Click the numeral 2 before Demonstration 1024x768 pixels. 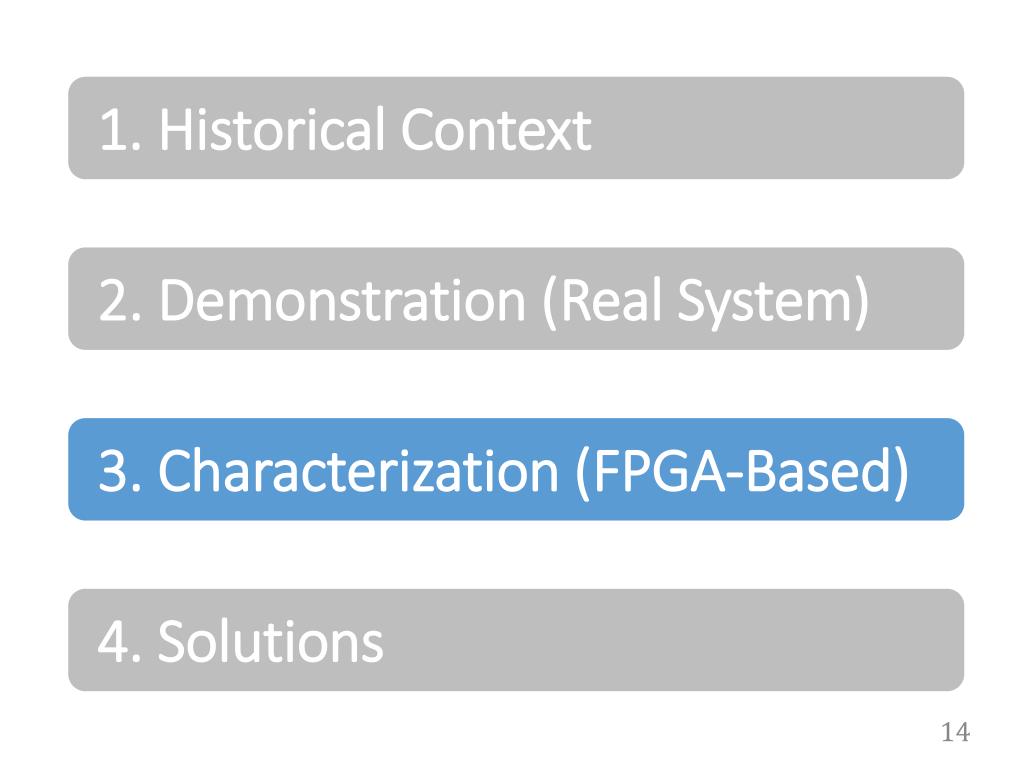[114, 300]
